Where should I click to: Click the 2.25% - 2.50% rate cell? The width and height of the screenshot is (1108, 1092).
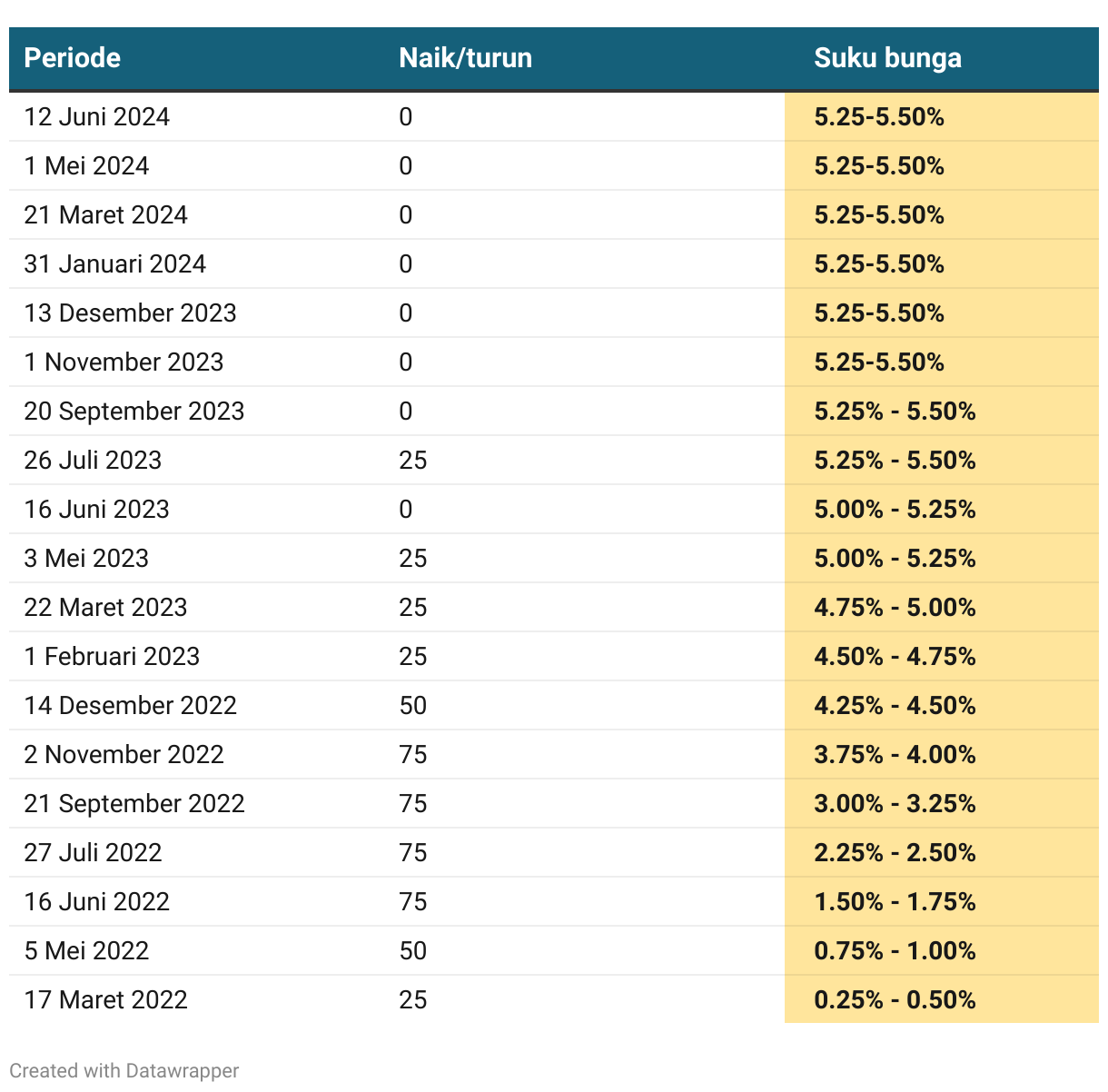[x=895, y=853]
